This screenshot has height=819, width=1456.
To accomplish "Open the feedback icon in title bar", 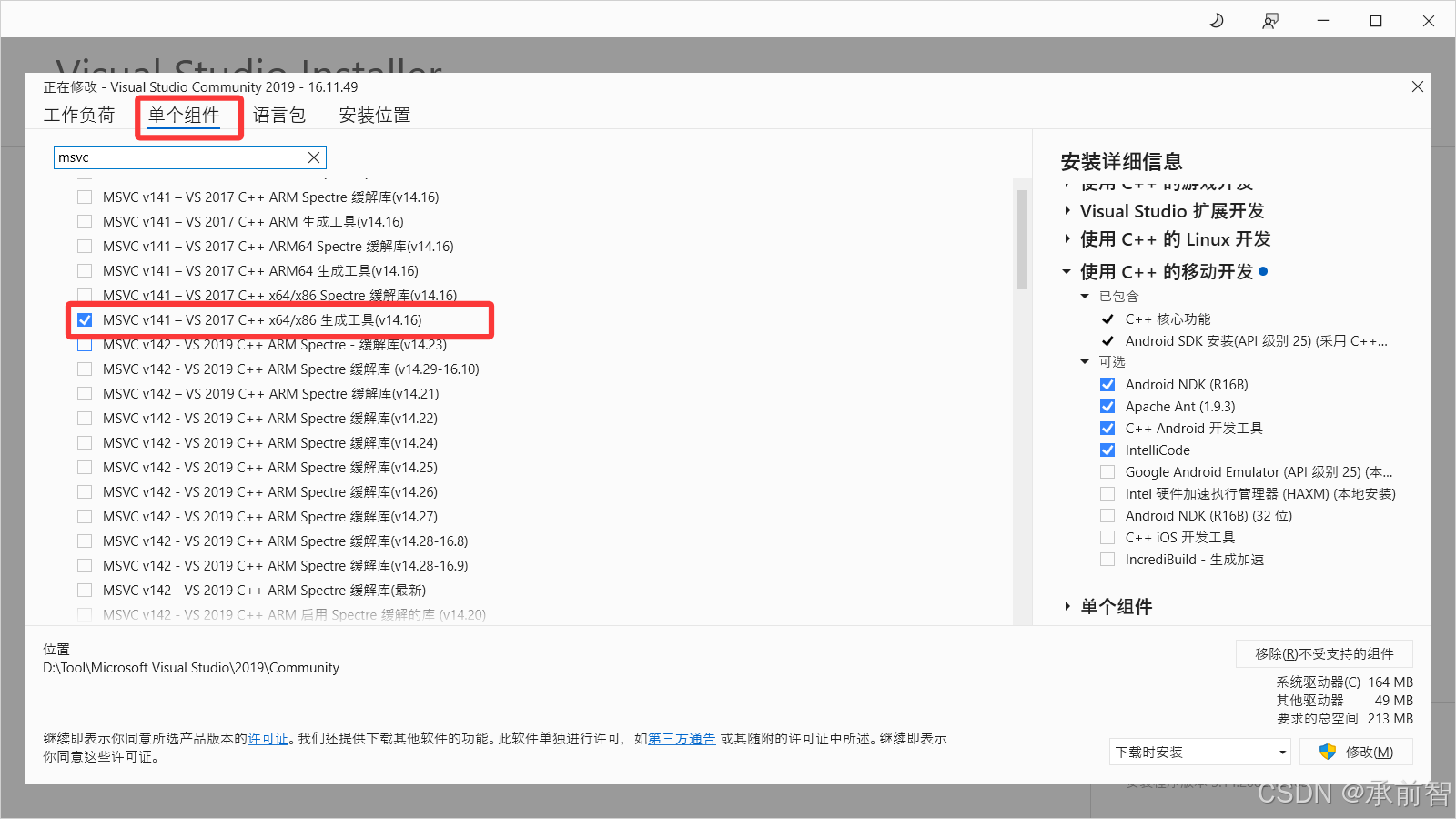I will click(x=1270, y=20).
